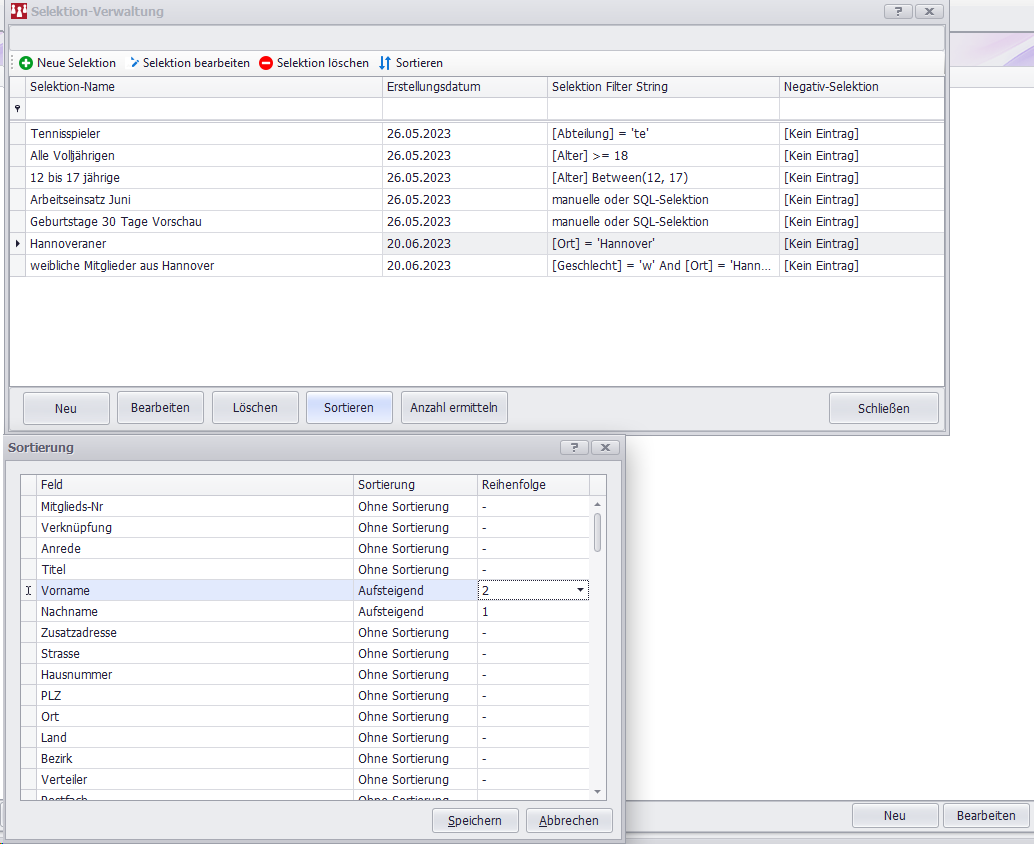Image resolution: width=1034 pixels, height=844 pixels.
Task: Close the Sortierung dialog with X
Action: 605,447
